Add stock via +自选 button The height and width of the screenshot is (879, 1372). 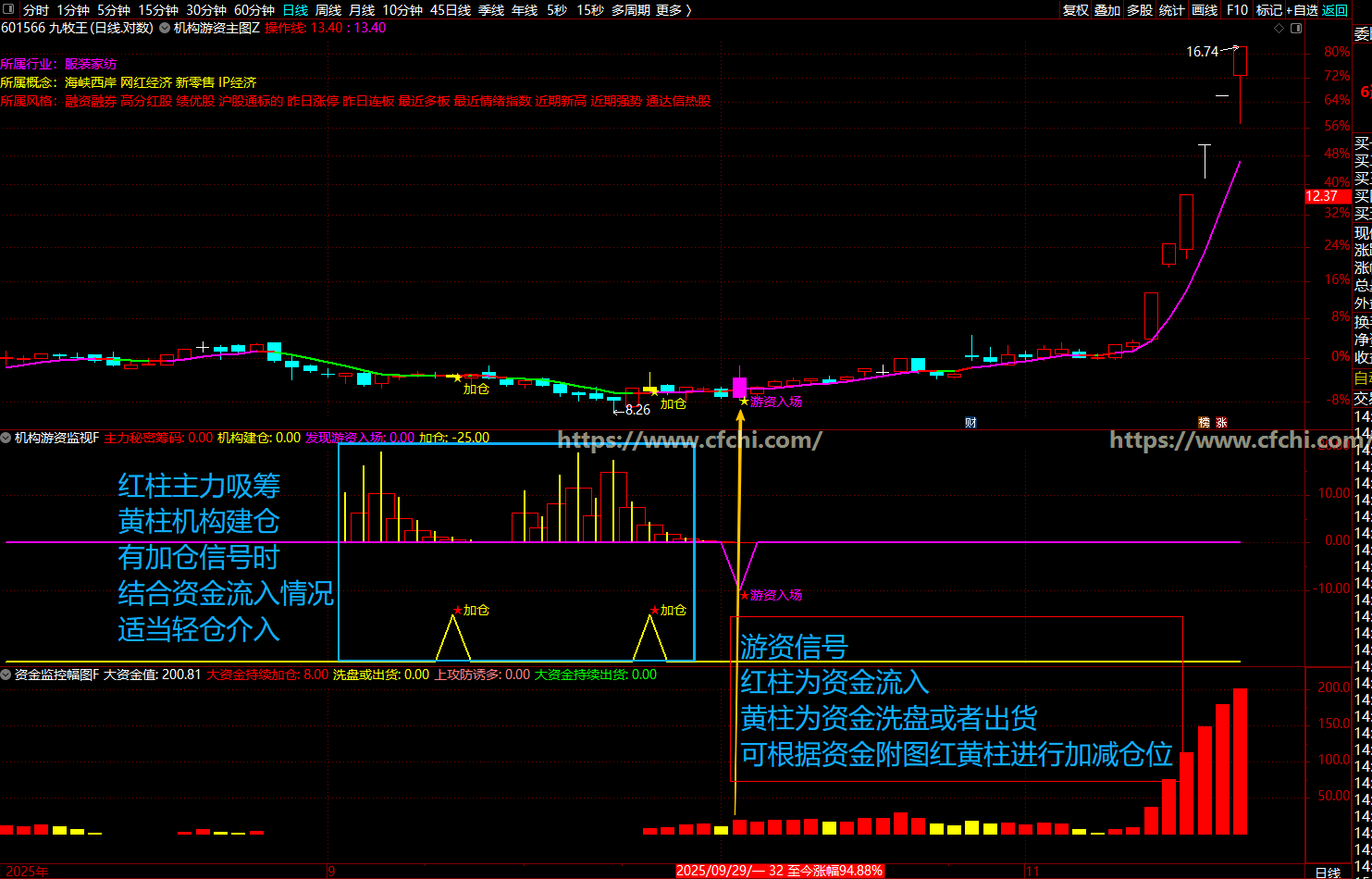pos(1303,10)
